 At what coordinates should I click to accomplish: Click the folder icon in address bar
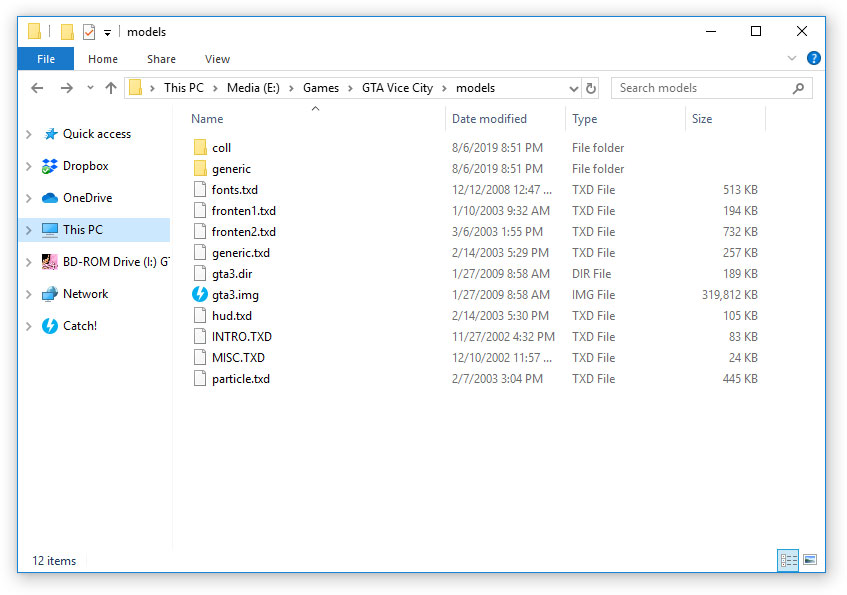[x=136, y=88]
